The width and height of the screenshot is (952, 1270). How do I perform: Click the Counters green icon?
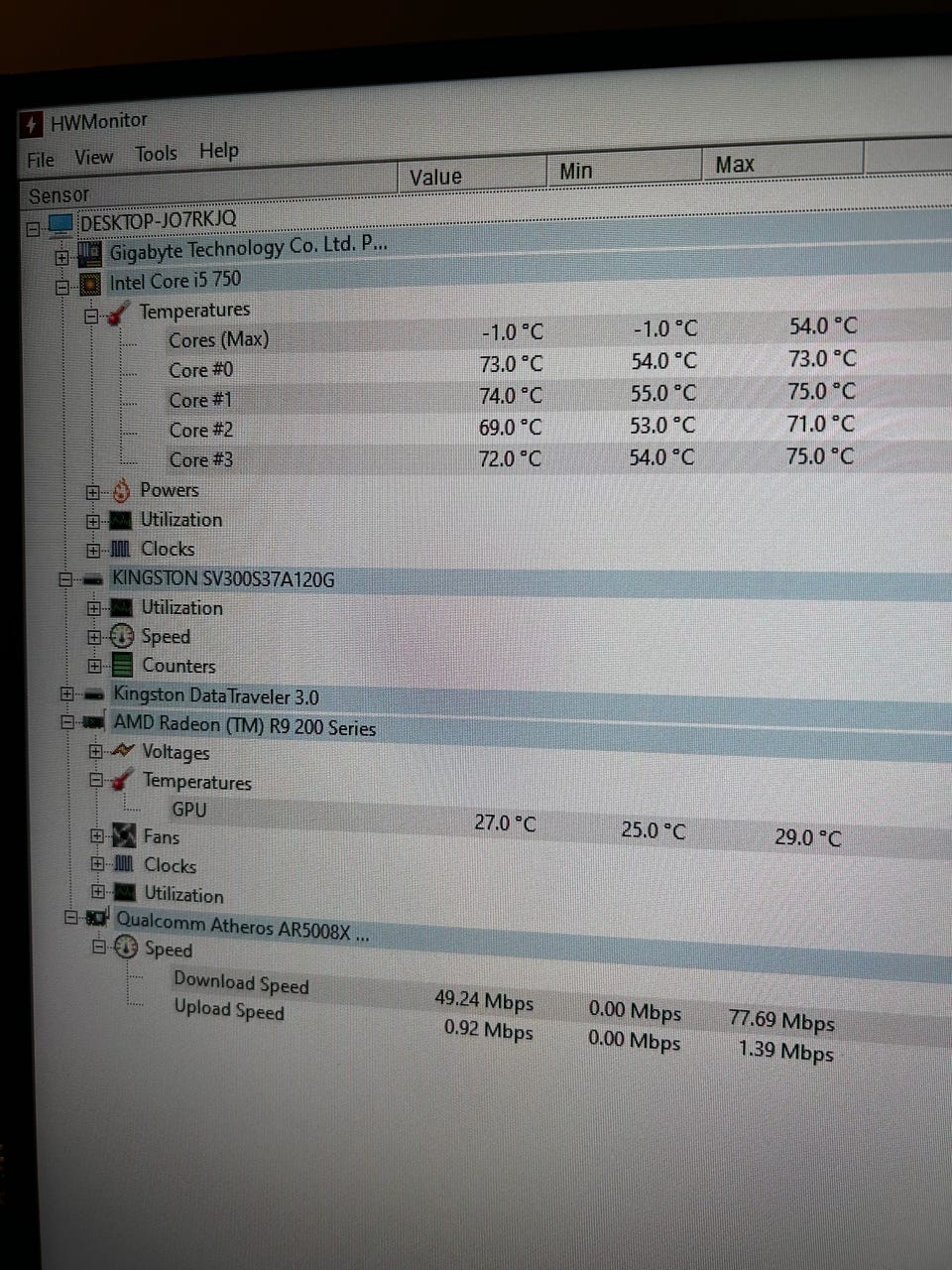(122, 666)
